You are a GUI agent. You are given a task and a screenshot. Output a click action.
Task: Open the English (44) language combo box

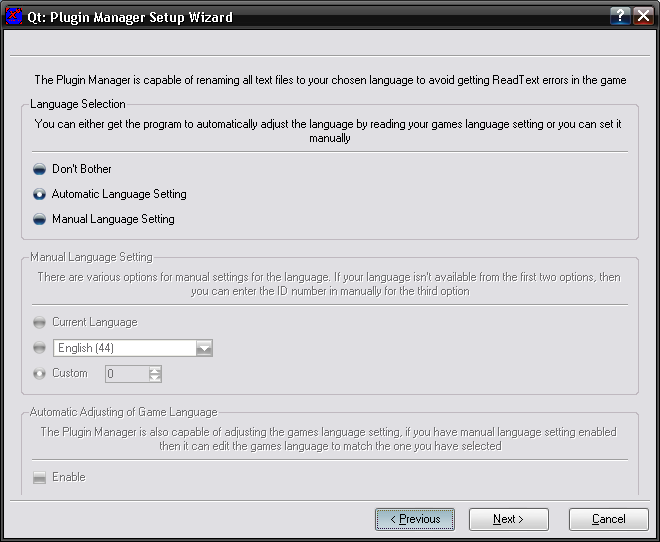(x=124, y=348)
